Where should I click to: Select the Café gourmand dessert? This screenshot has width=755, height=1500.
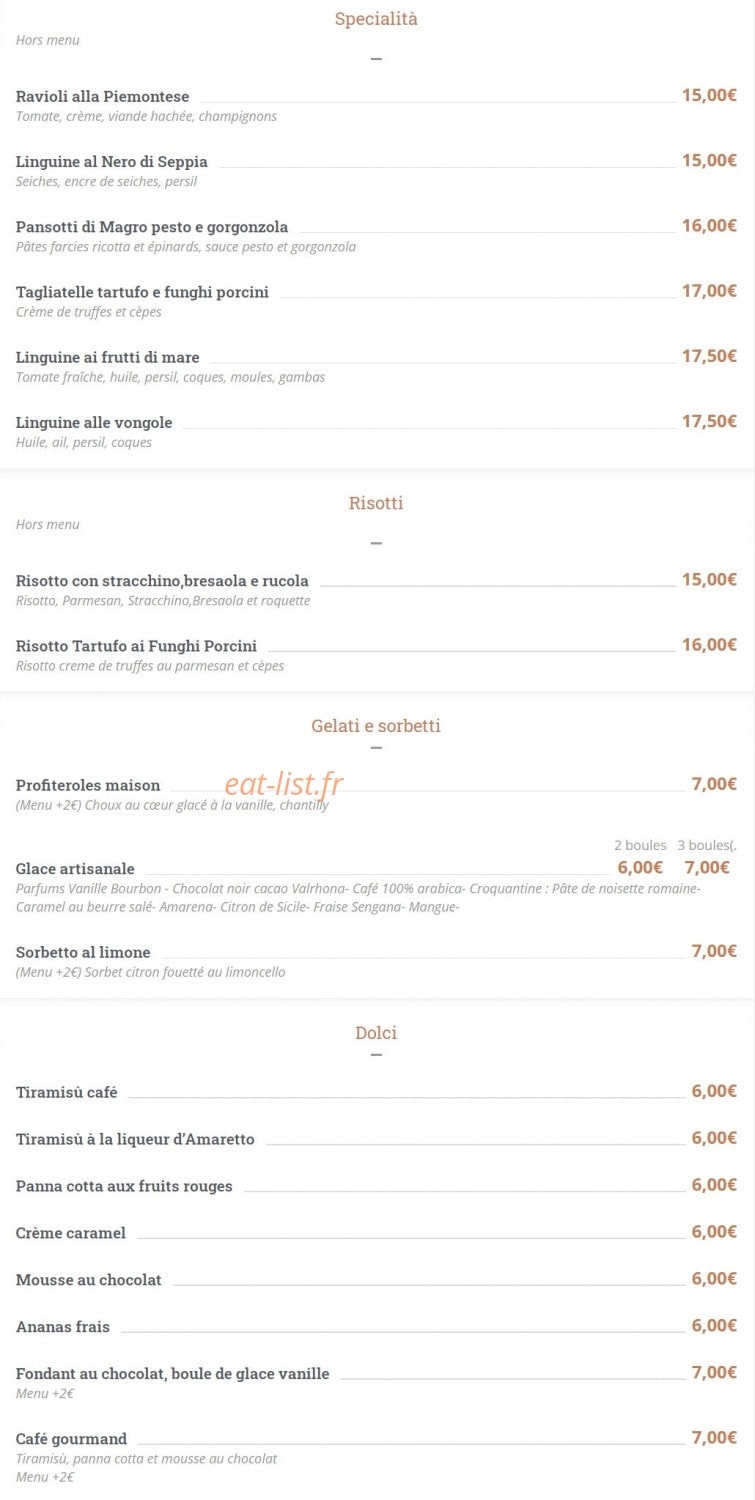tap(71, 1439)
